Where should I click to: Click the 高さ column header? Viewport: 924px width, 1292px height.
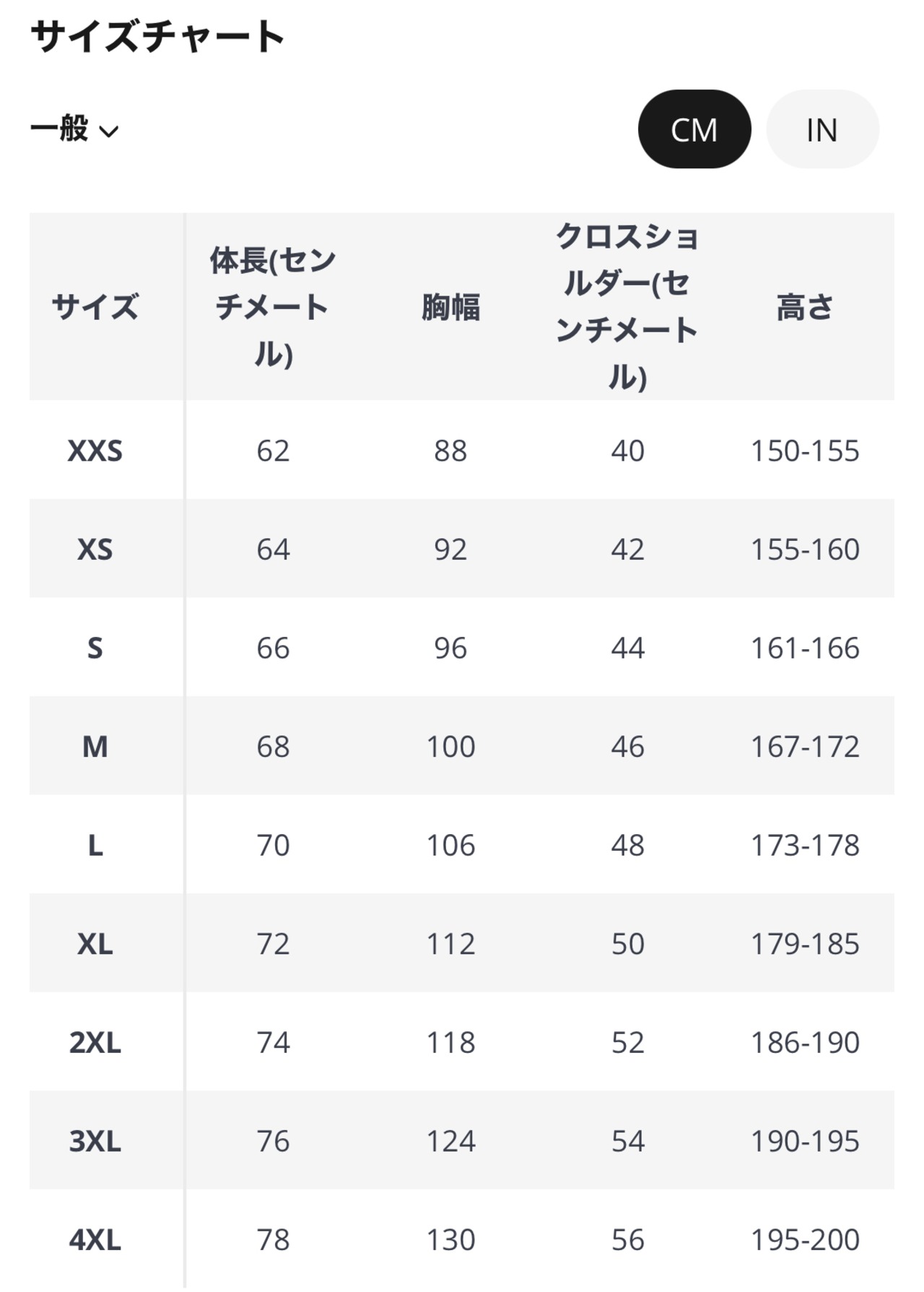click(x=804, y=307)
